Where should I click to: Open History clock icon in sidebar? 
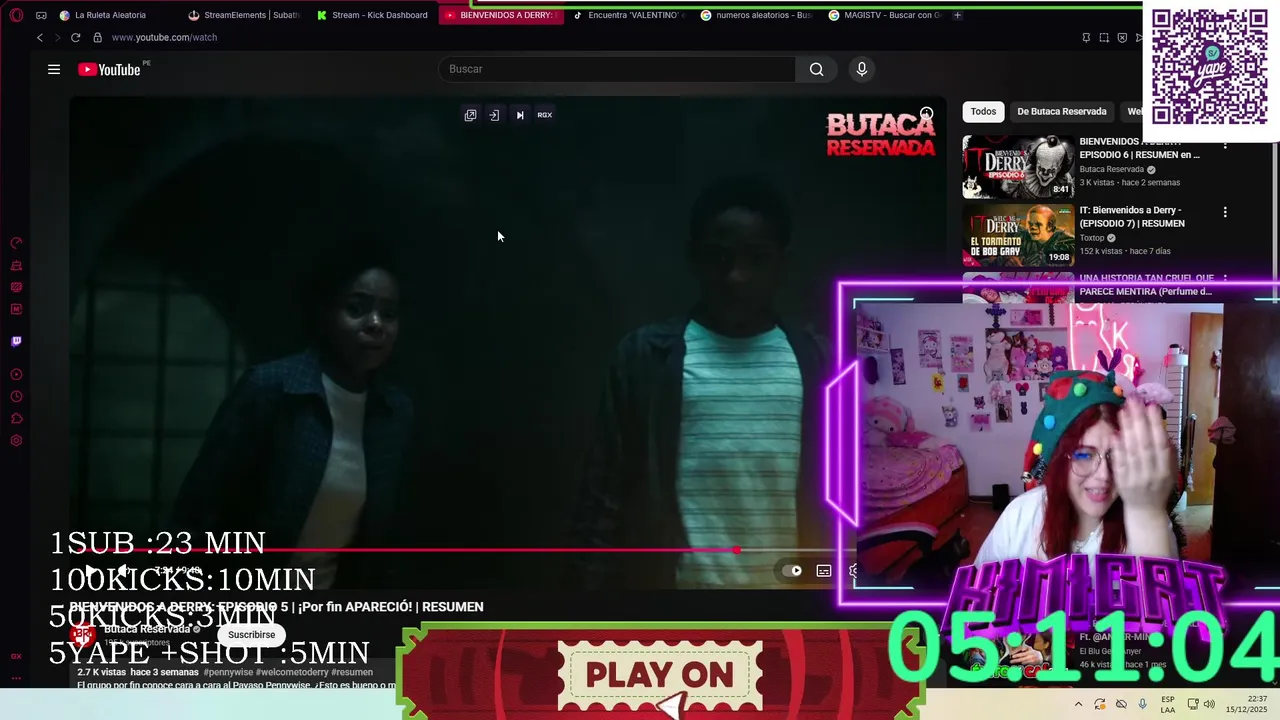pos(16,397)
